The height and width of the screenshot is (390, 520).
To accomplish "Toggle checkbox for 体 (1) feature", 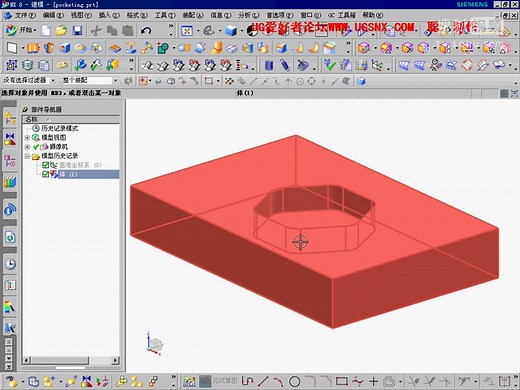I will 45,174.
